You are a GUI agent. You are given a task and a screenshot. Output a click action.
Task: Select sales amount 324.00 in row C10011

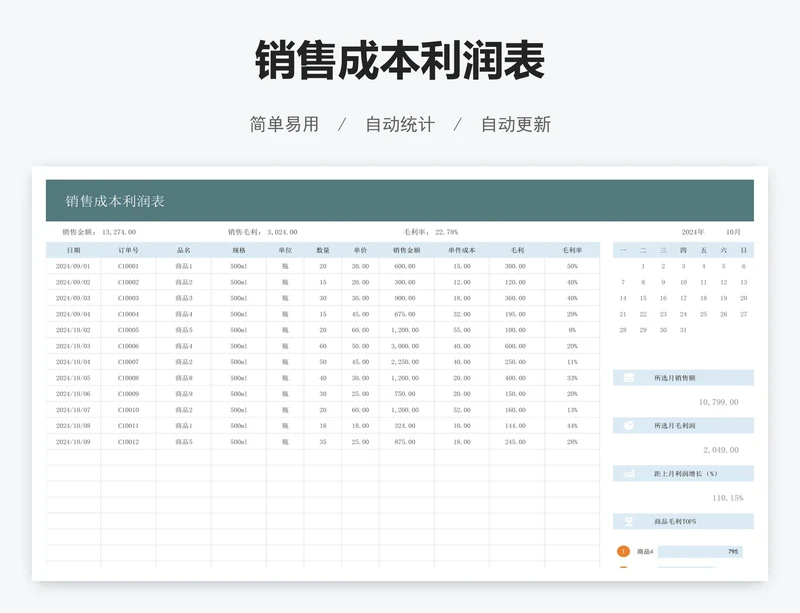pos(407,426)
